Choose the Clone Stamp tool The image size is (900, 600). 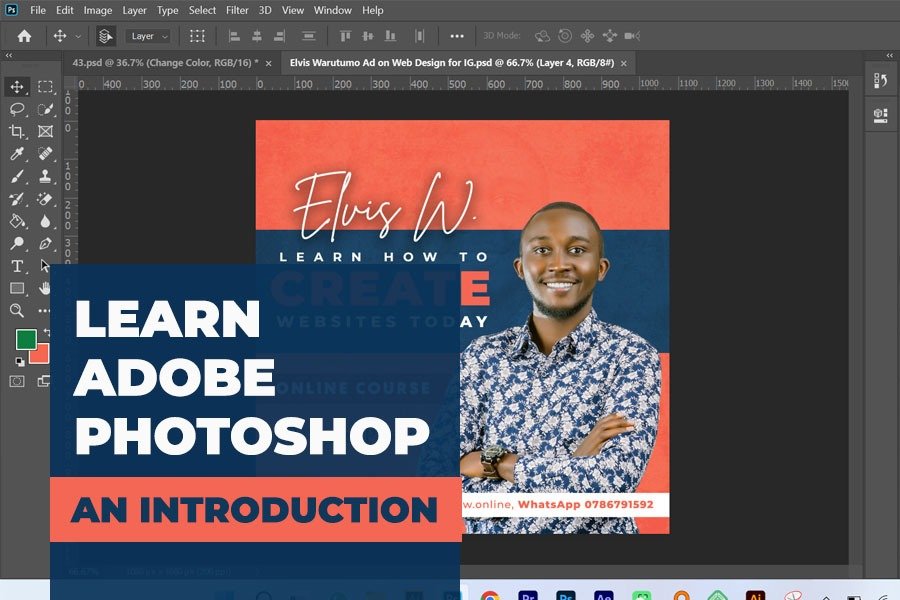coord(45,176)
